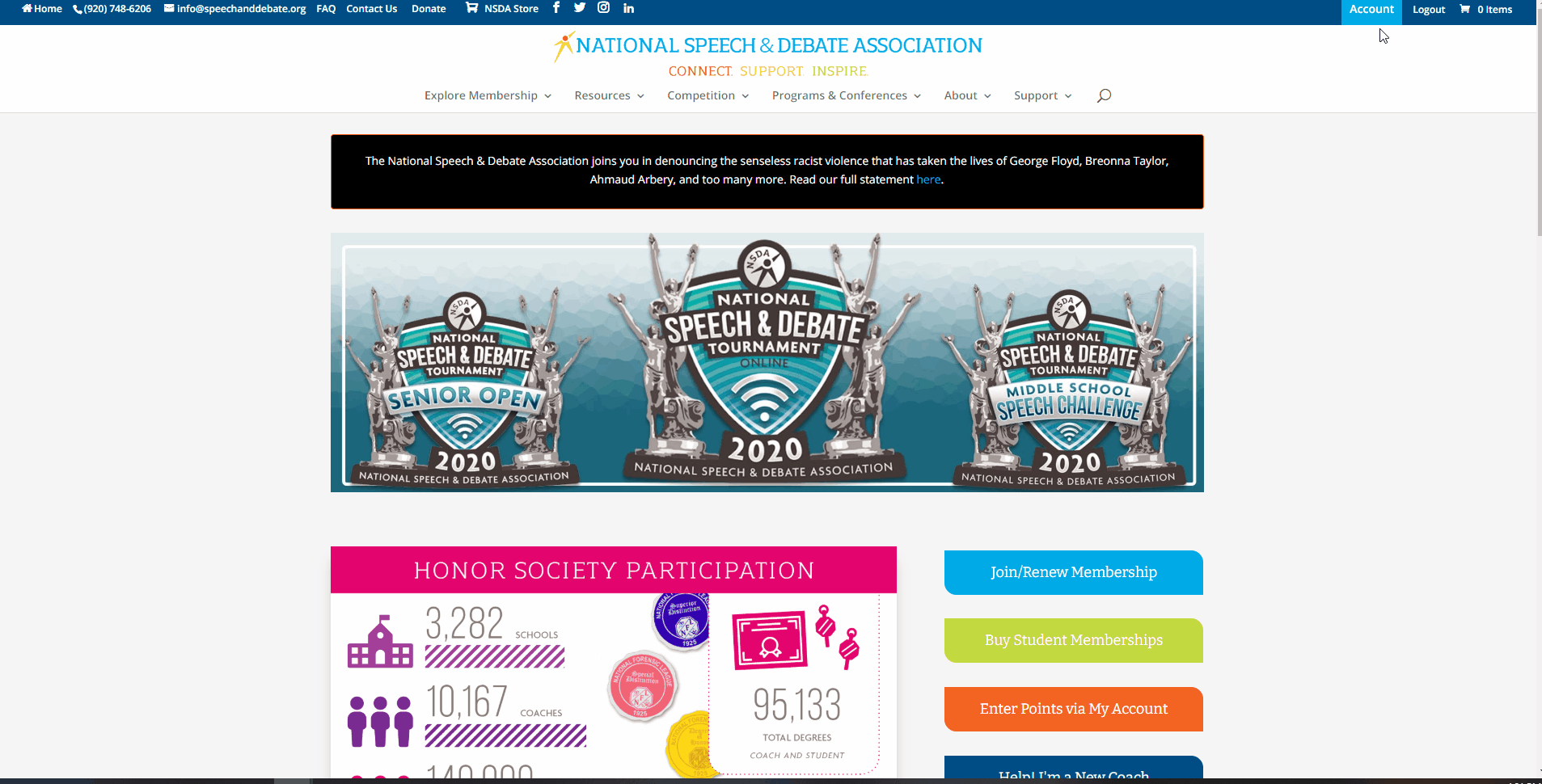Open the Support menu

(1042, 95)
